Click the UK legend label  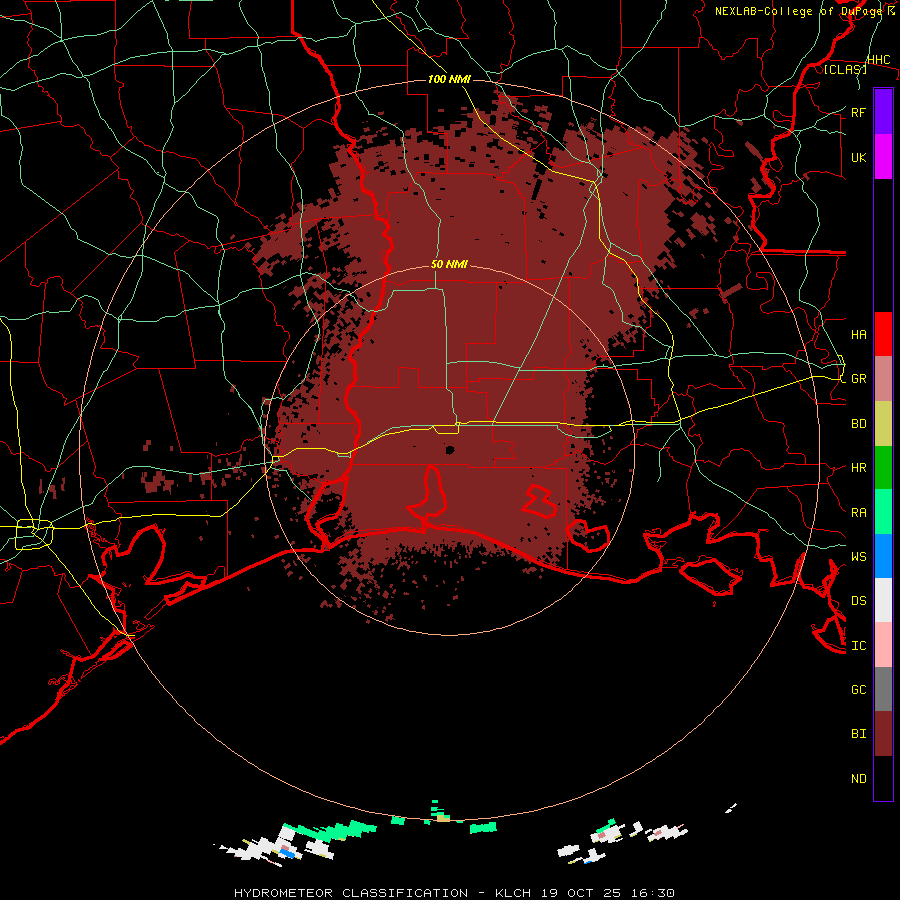click(x=858, y=157)
